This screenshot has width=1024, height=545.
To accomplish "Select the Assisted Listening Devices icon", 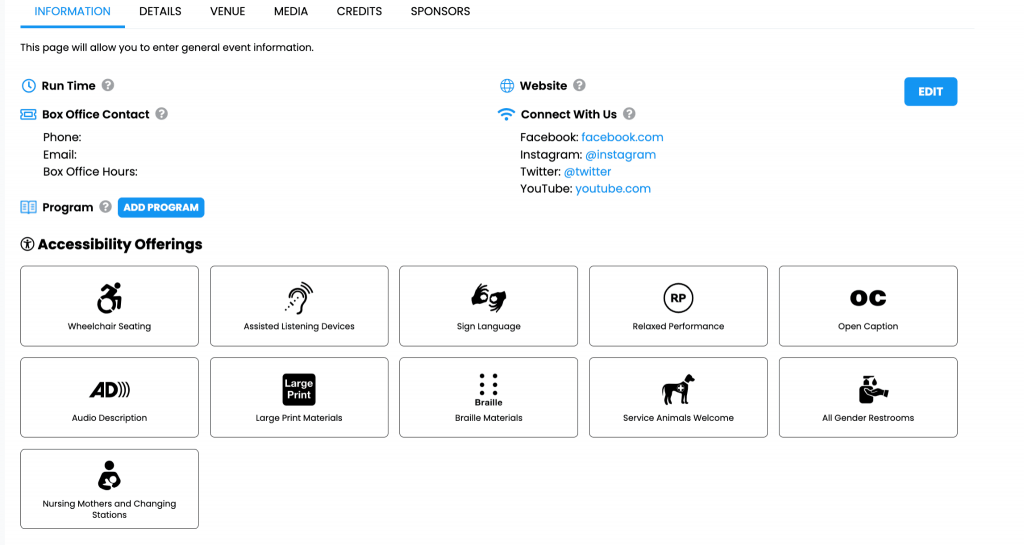I will tap(299, 298).
